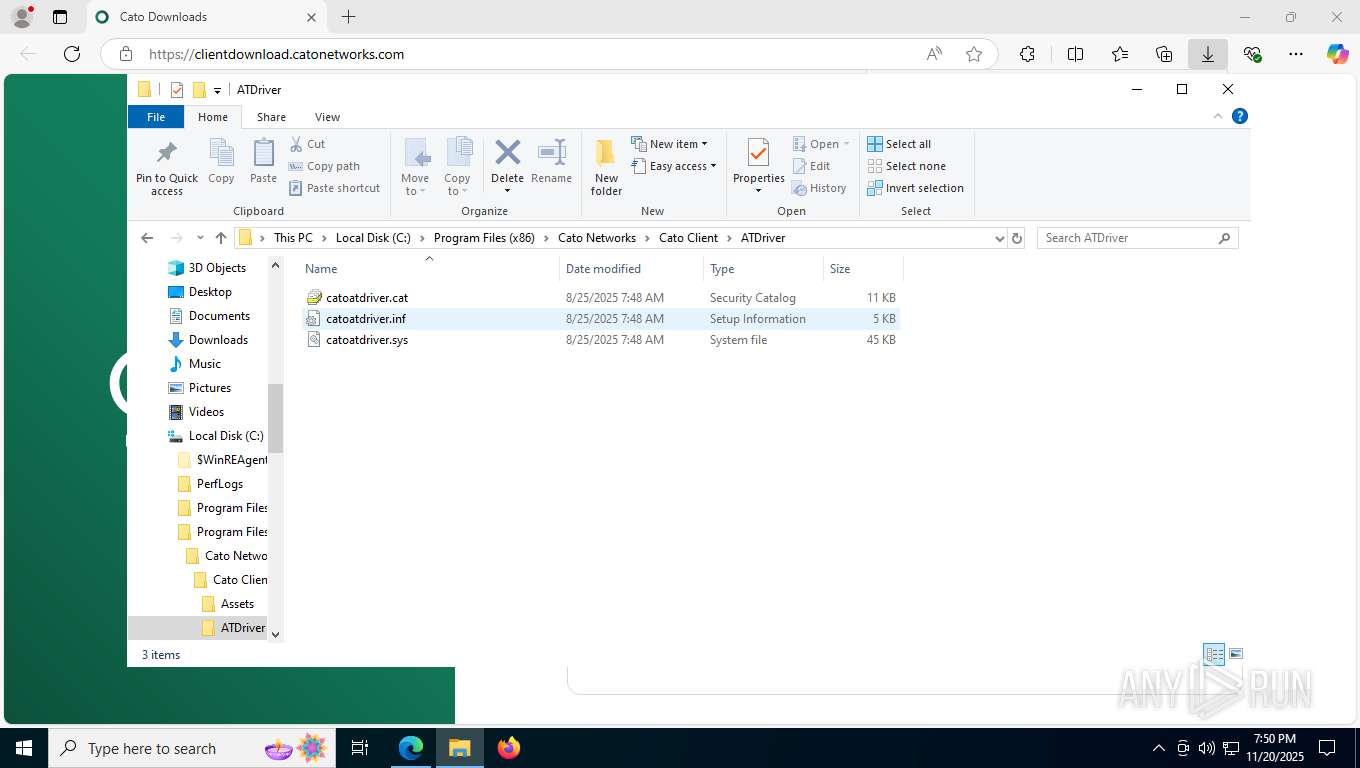1360x768 pixels.
Task: Open Windows Start menu
Action: 24,748
